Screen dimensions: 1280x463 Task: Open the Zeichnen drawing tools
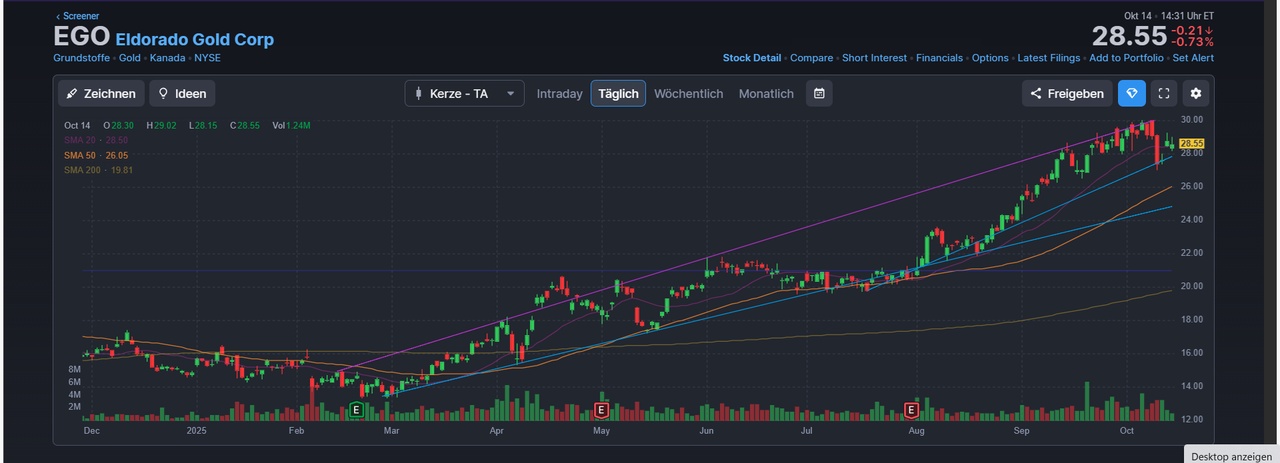pos(101,93)
